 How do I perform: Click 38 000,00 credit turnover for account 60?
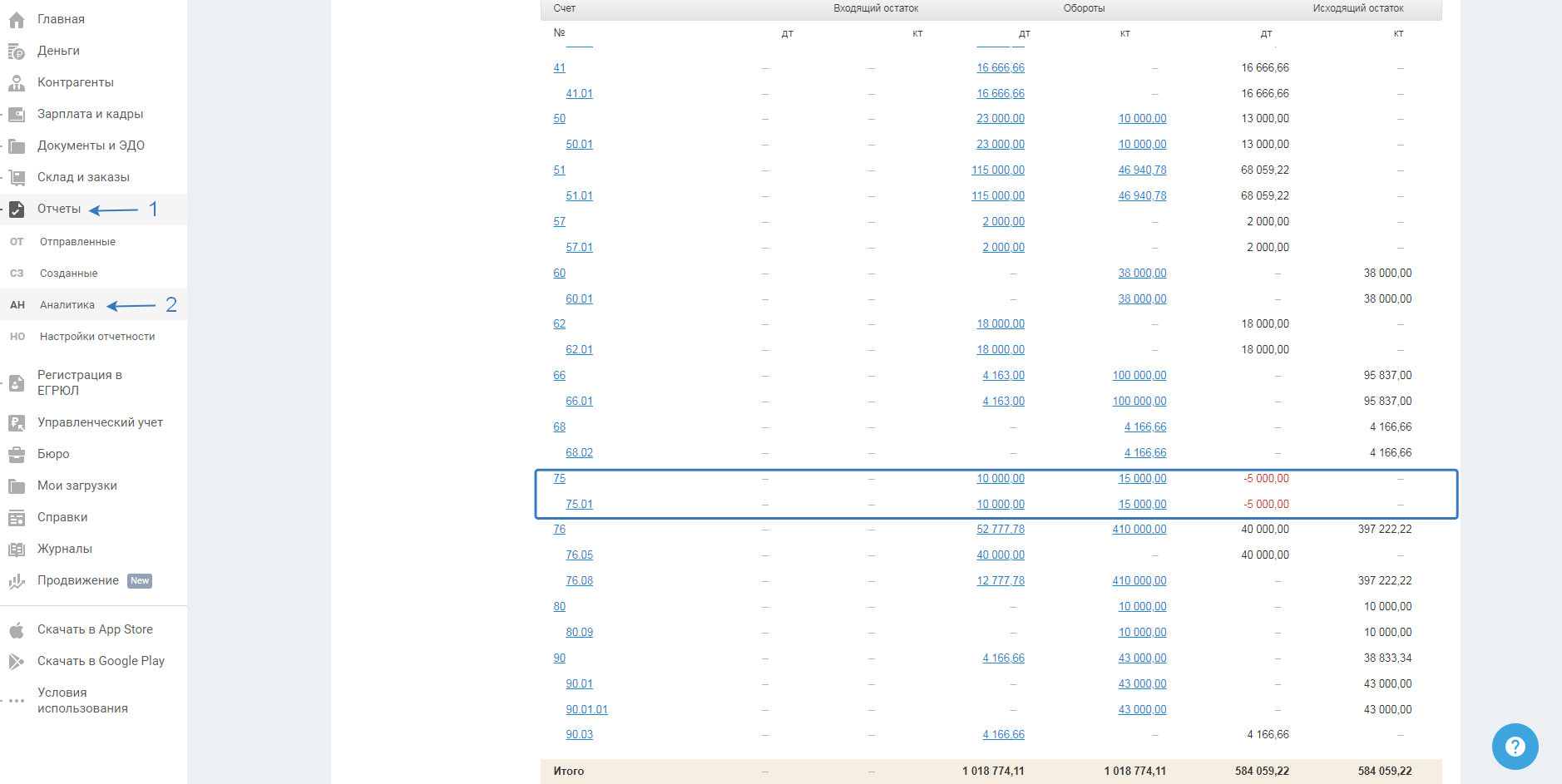(1142, 274)
